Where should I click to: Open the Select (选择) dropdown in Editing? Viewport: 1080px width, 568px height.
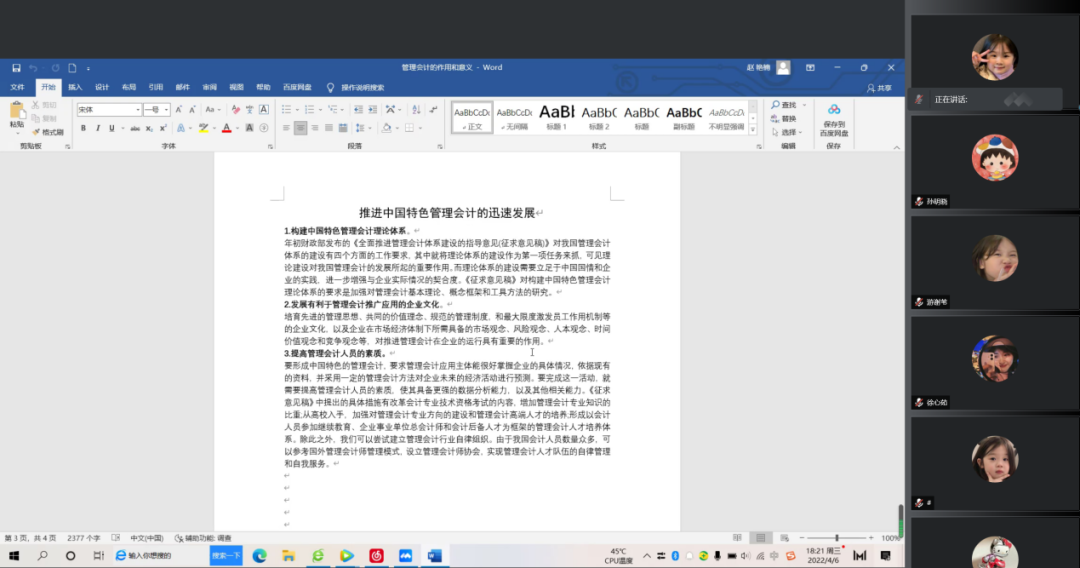click(787, 132)
